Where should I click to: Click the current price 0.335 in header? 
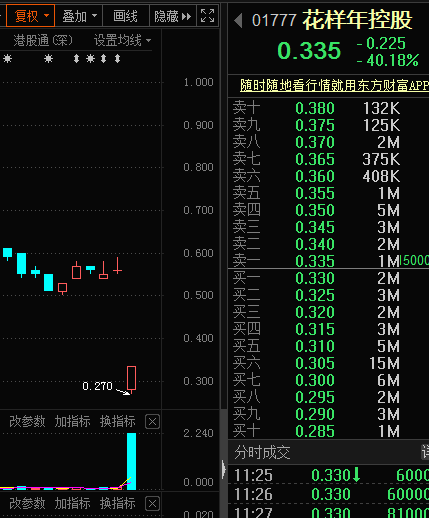pyautogui.click(x=309, y=51)
